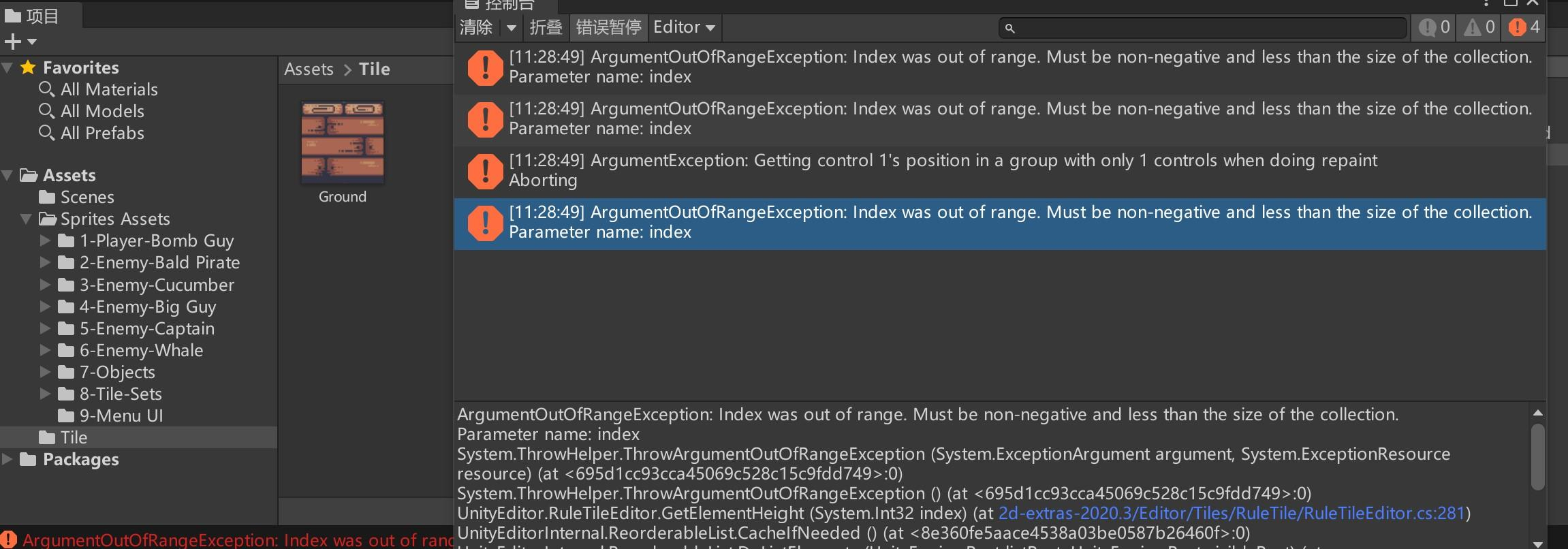Click the console search field
This screenshot has width=1568, height=549.
click(1202, 28)
